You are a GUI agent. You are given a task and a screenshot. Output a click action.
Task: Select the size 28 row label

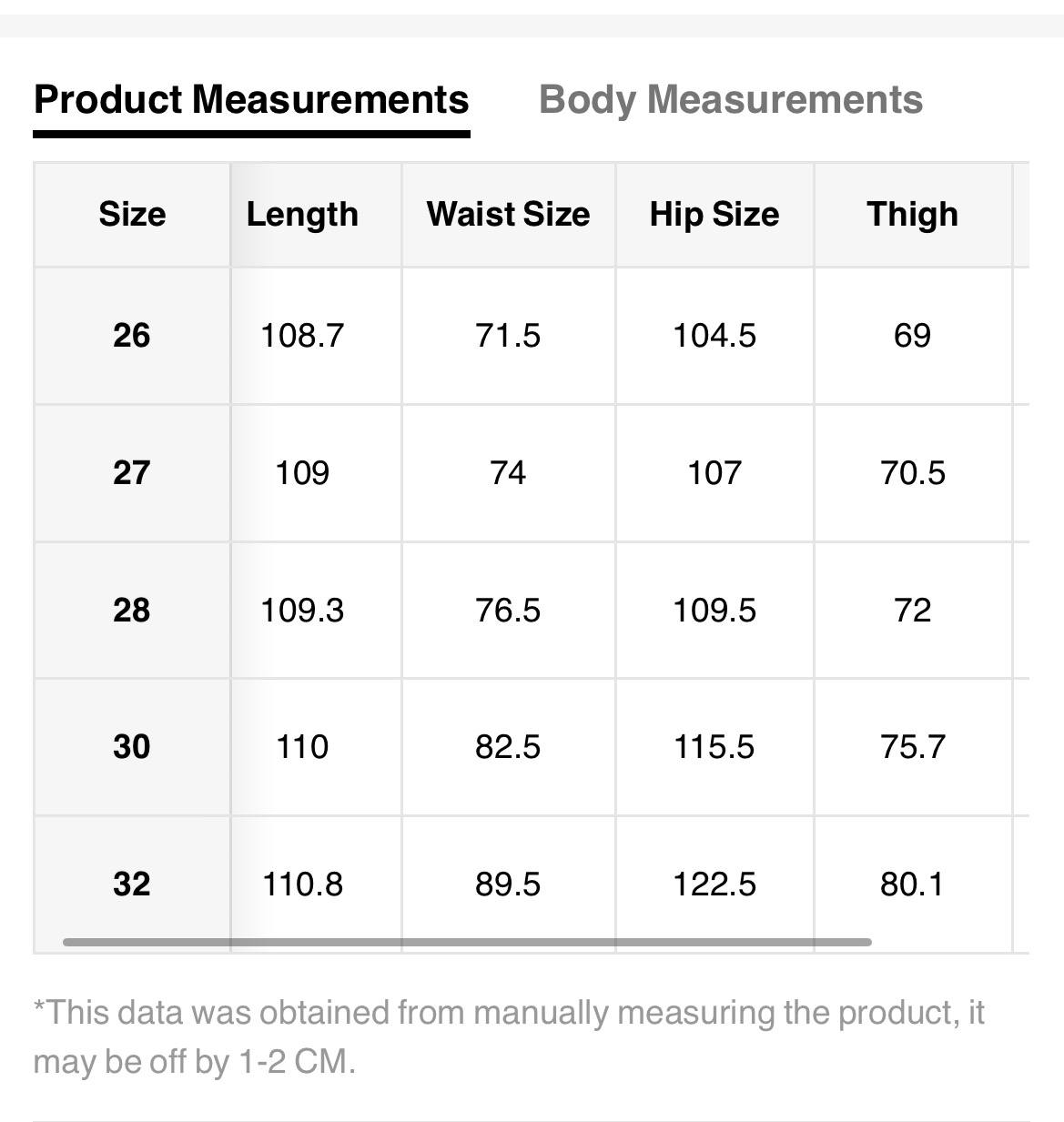132,610
